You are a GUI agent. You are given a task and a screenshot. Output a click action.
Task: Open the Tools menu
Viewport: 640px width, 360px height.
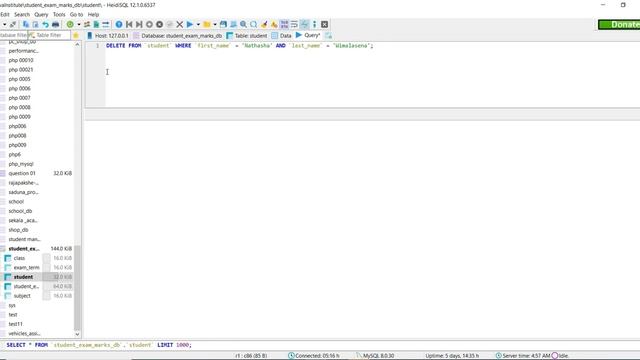[x=59, y=14]
